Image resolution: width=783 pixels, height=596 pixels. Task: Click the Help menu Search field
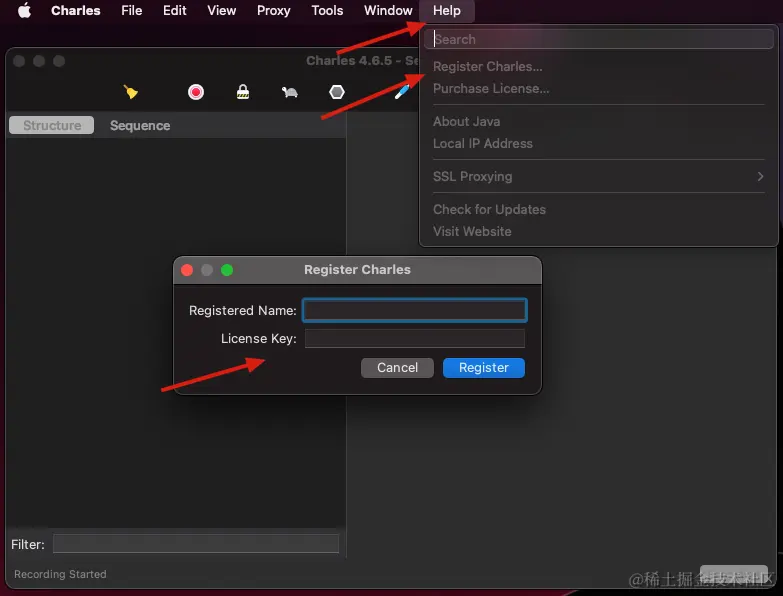tap(598, 39)
